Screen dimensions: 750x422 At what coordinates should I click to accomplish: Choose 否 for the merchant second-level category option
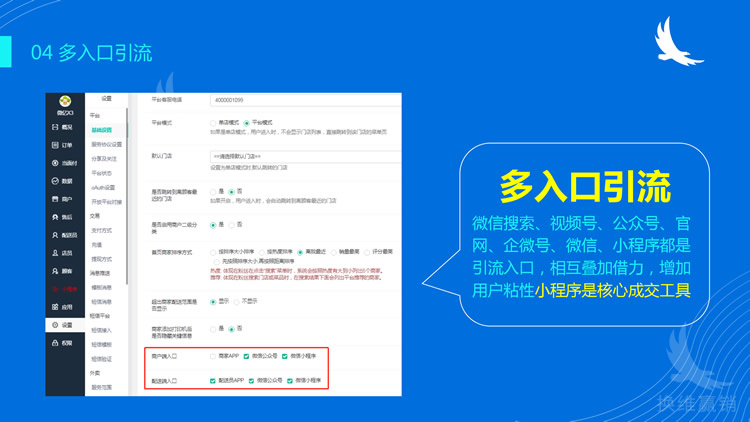232,225
